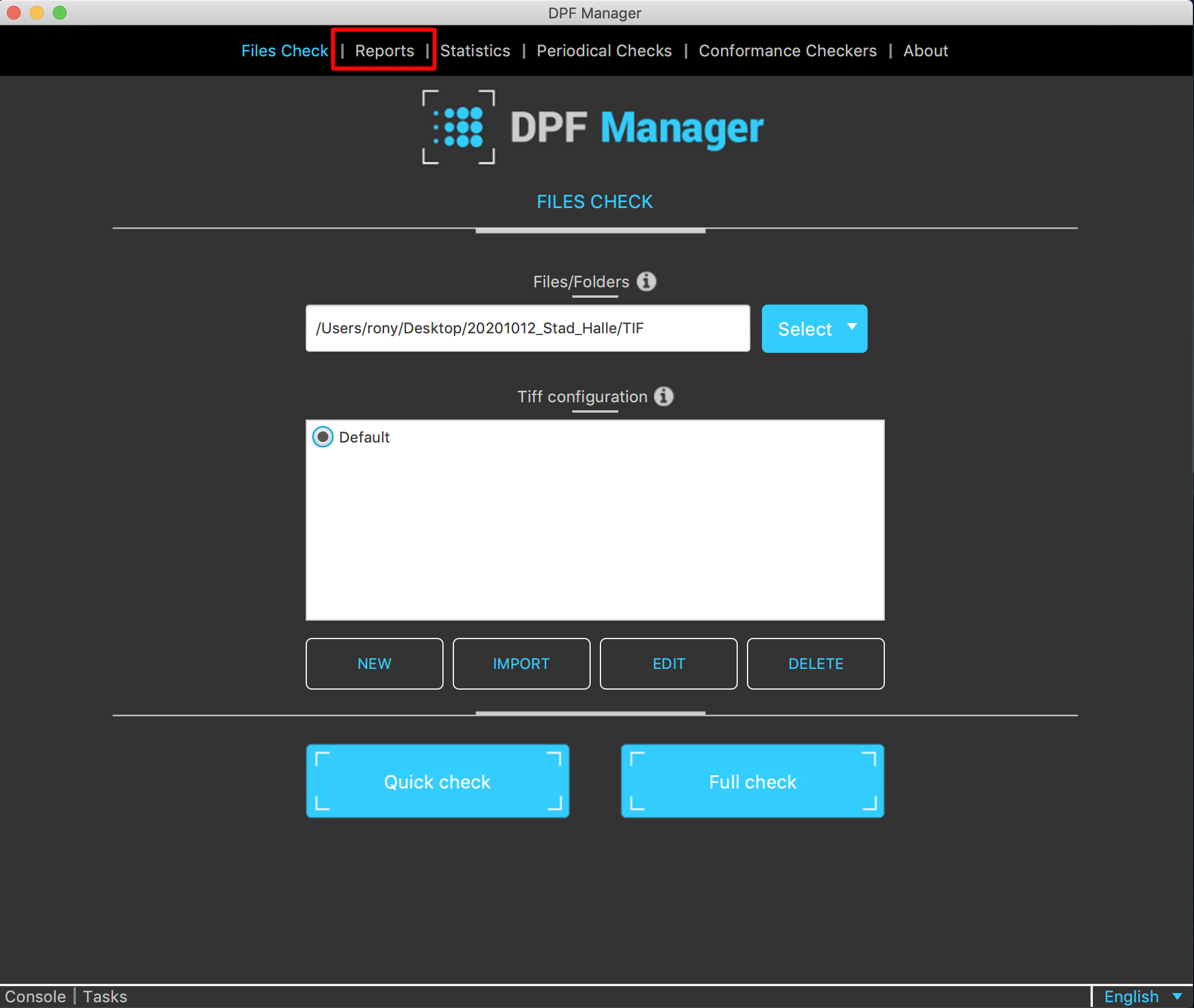Open Conformance Checkers section
1194x1008 pixels.
pyautogui.click(x=787, y=51)
